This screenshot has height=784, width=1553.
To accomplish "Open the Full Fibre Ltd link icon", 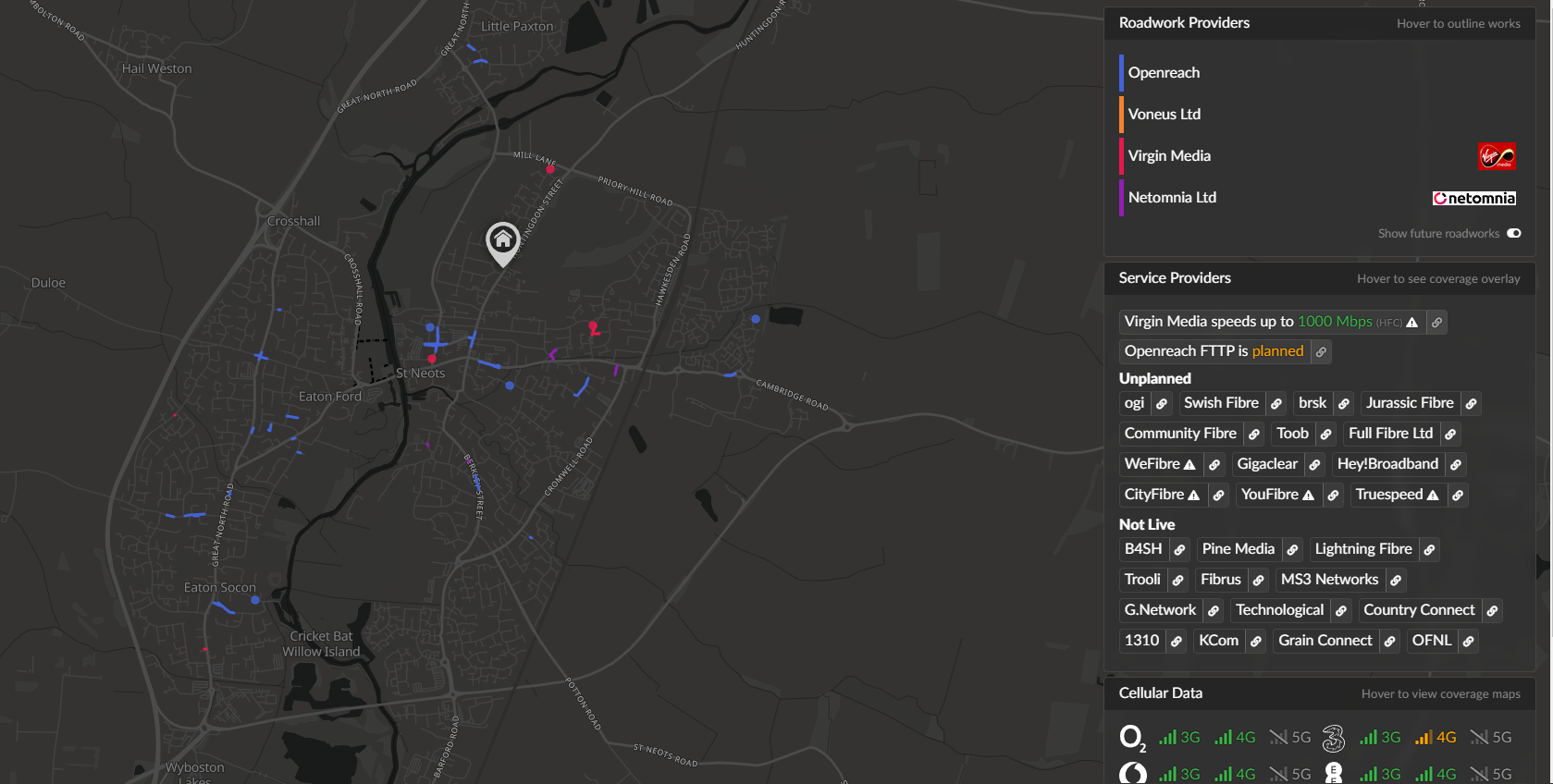I will [1450, 435].
